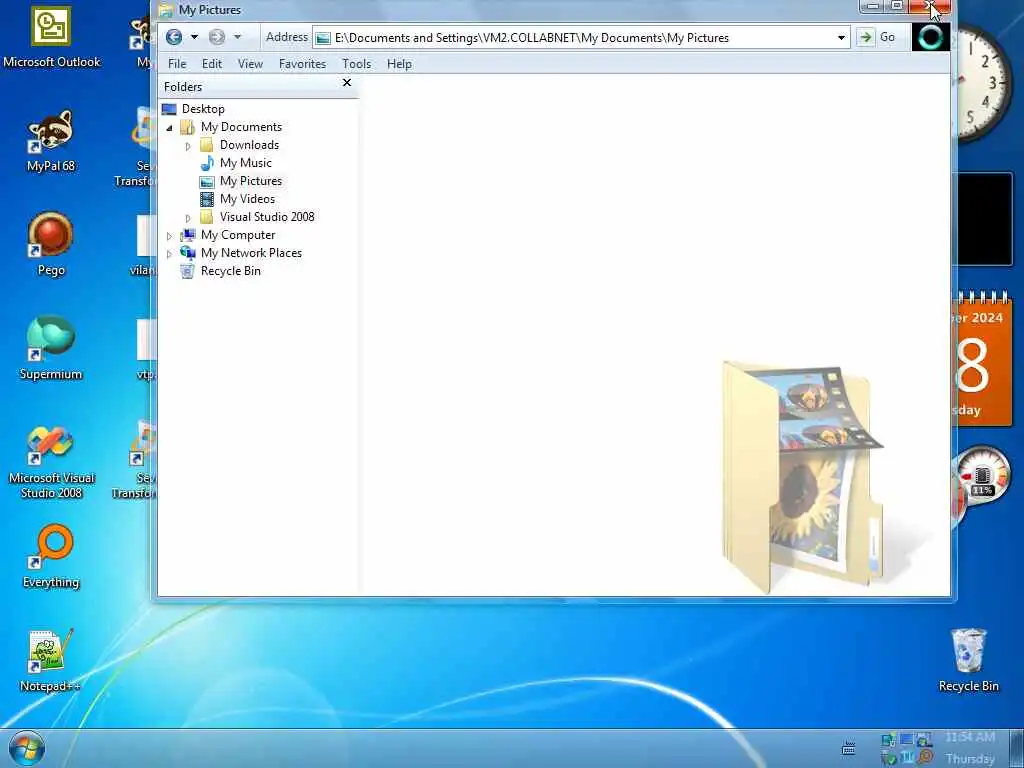The height and width of the screenshot is (768, 1024).
Task: Select the Visual Studio 2008 folder
Action: point(267,217)
